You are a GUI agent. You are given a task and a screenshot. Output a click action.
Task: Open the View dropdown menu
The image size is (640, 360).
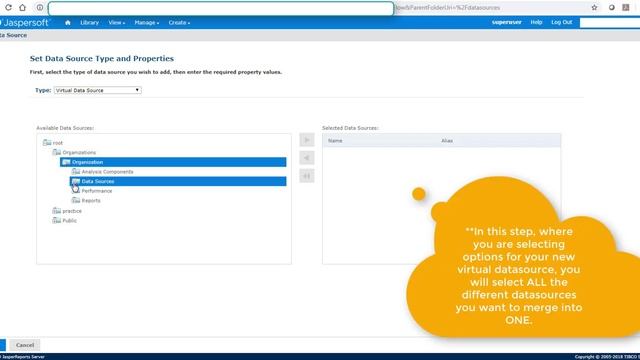pyautogui.click(x=117, y=22)
